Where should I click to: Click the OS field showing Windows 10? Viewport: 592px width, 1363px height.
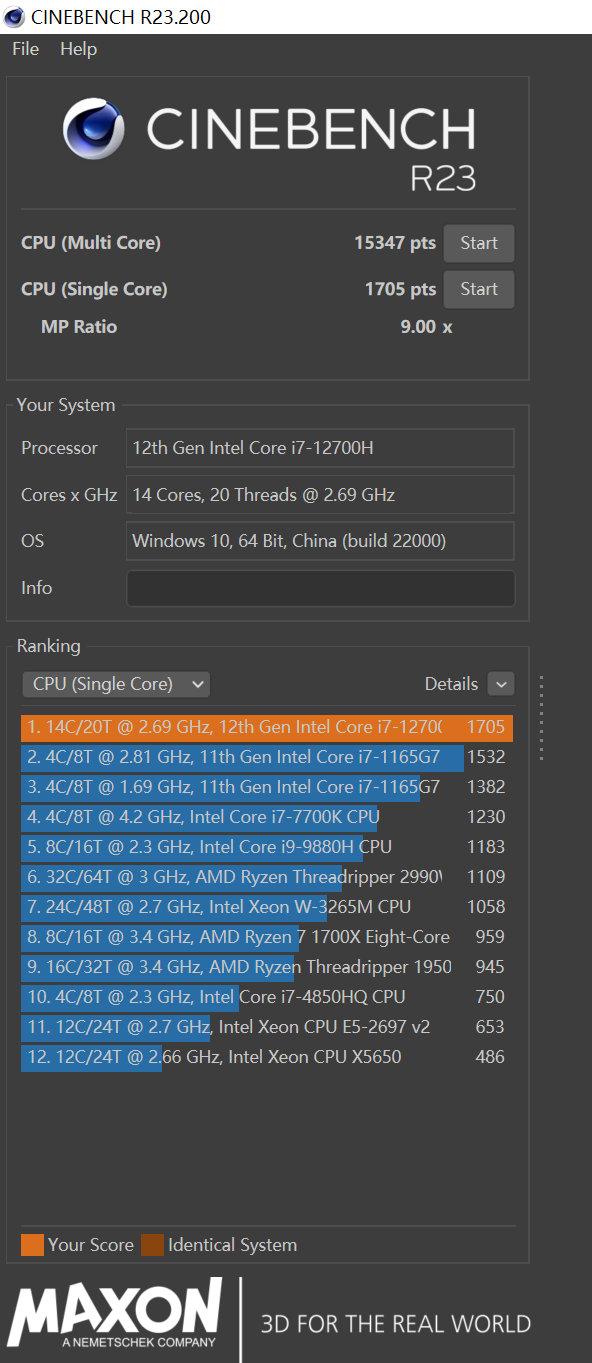(x=320, y=541)
